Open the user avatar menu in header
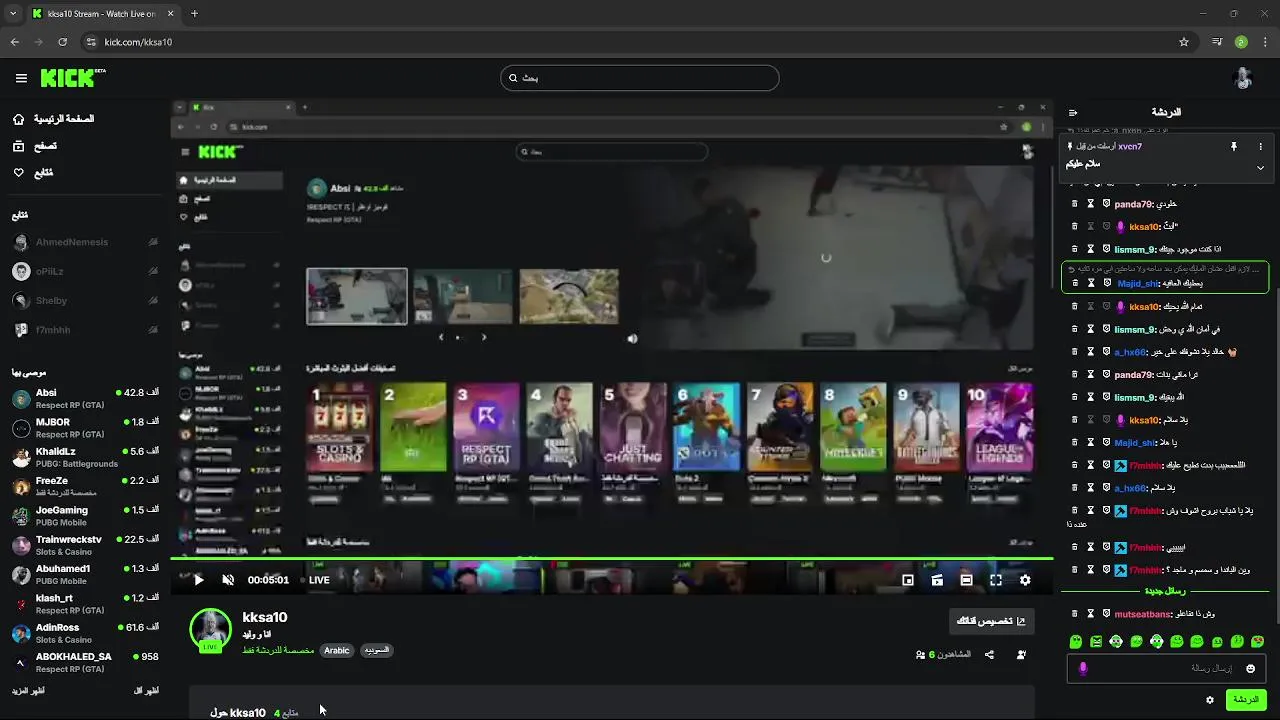 click(1243, 78)
